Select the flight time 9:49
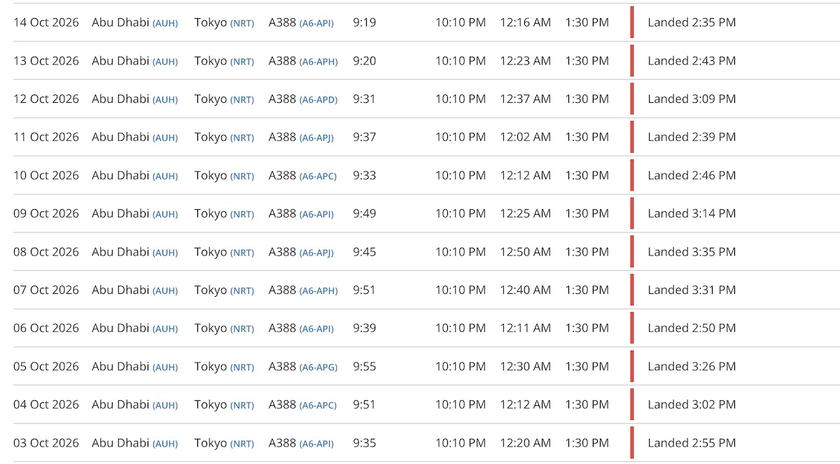Image resolution: width=840 pixels, height=464 pixels. (x=364, y=213)
